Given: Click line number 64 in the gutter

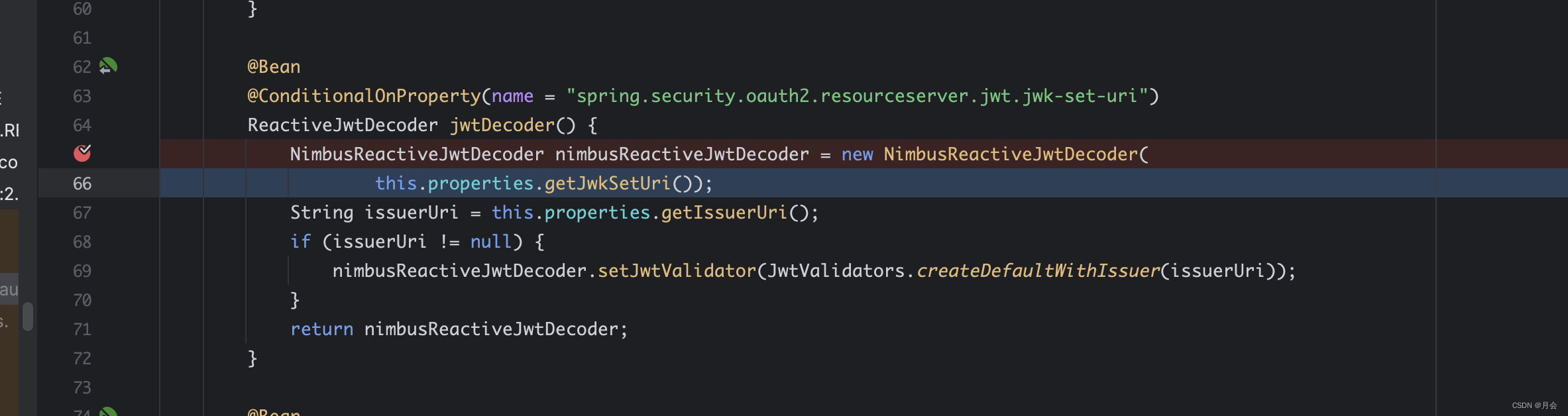Looking at the screenshot, I should [x=82, y=125].
